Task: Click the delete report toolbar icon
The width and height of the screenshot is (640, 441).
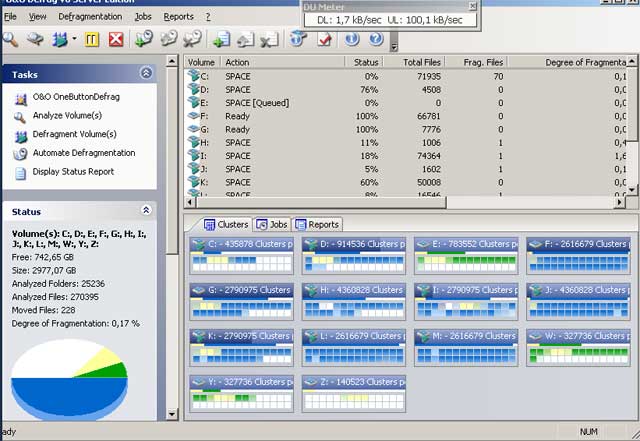Action: pos(270,40)
